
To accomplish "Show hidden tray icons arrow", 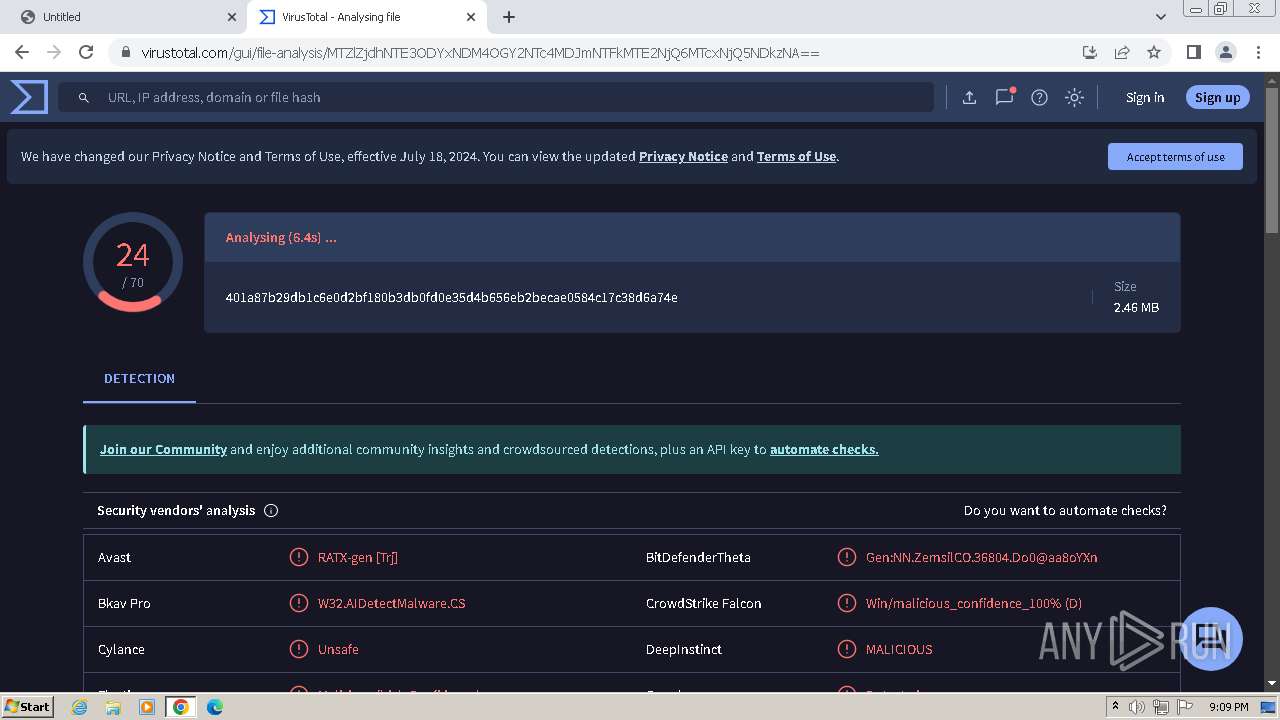I will [x=1115, y=706].
